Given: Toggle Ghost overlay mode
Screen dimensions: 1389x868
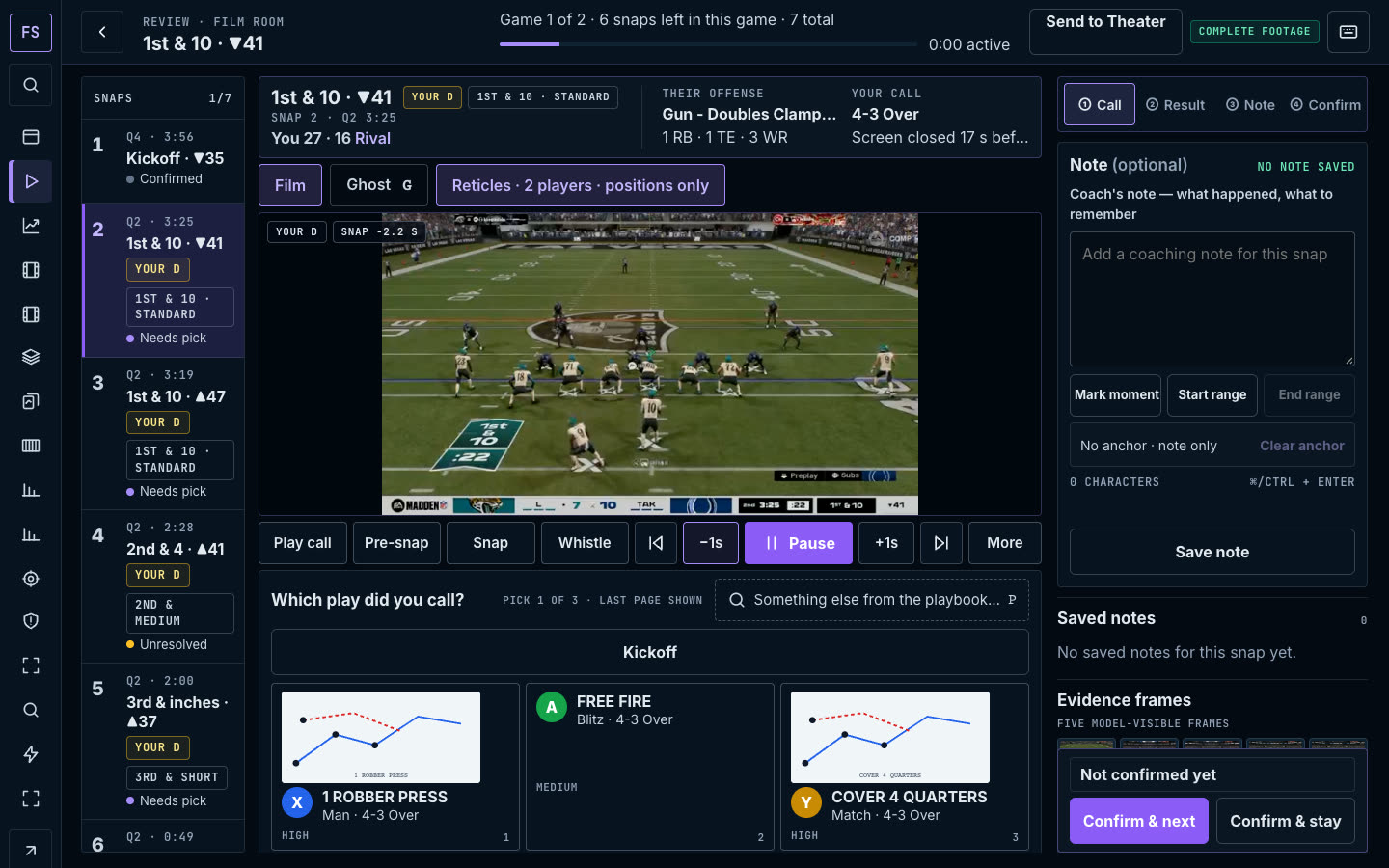Looking at the screenshot, I should click(379, 185).
